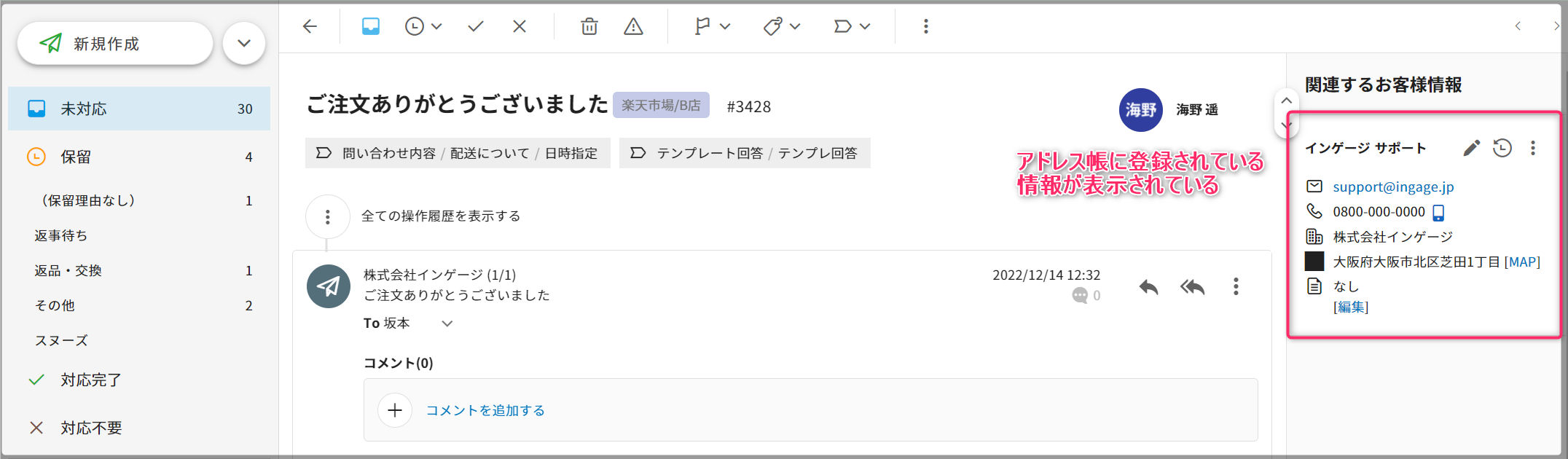
Task: Open the flag dropdown in toolbar
Action: [712, 27]
